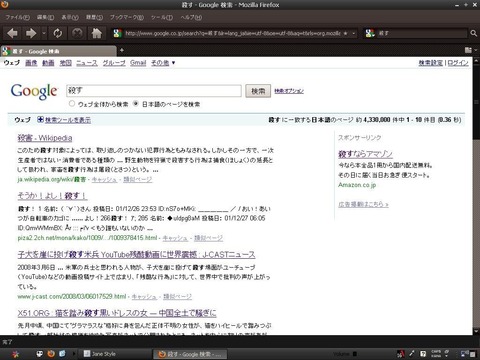Open the ヘルプ (Help) menu
Viewport: 480px width, 360px height.
point(191,17)
